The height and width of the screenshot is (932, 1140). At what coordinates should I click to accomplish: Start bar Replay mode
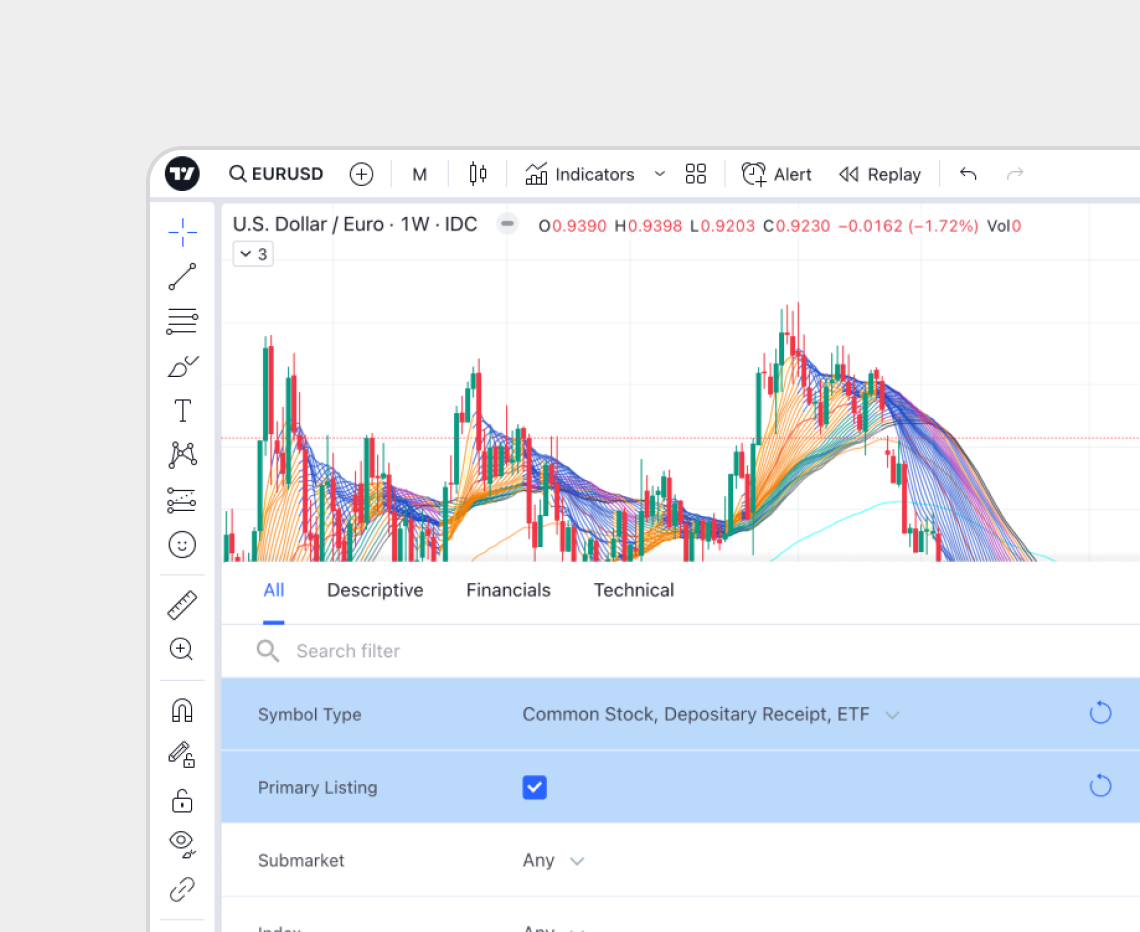pos(879,174)
